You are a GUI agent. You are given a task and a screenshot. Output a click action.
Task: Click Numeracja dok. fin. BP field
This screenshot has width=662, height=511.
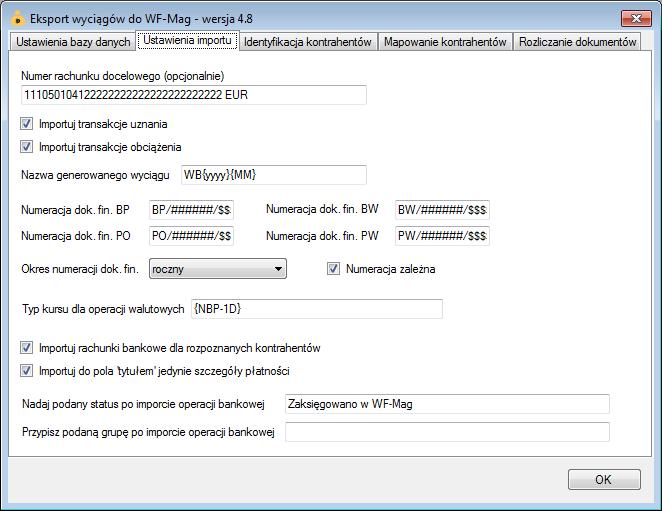click(x=191, y=210)
